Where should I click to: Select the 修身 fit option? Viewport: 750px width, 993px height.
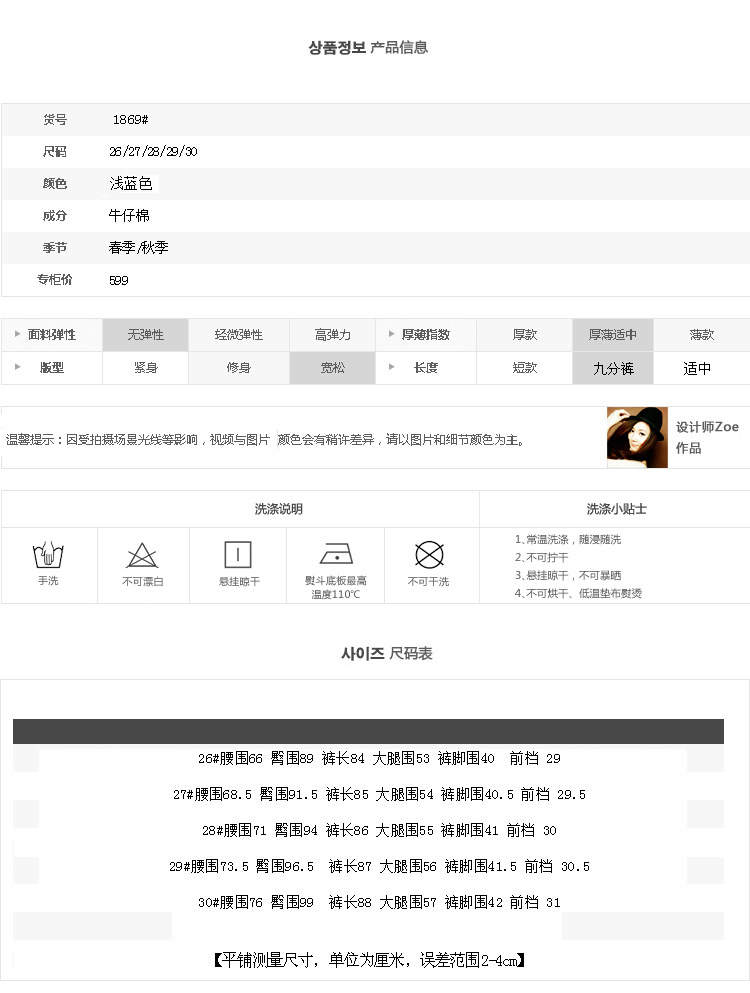point(239,368)
